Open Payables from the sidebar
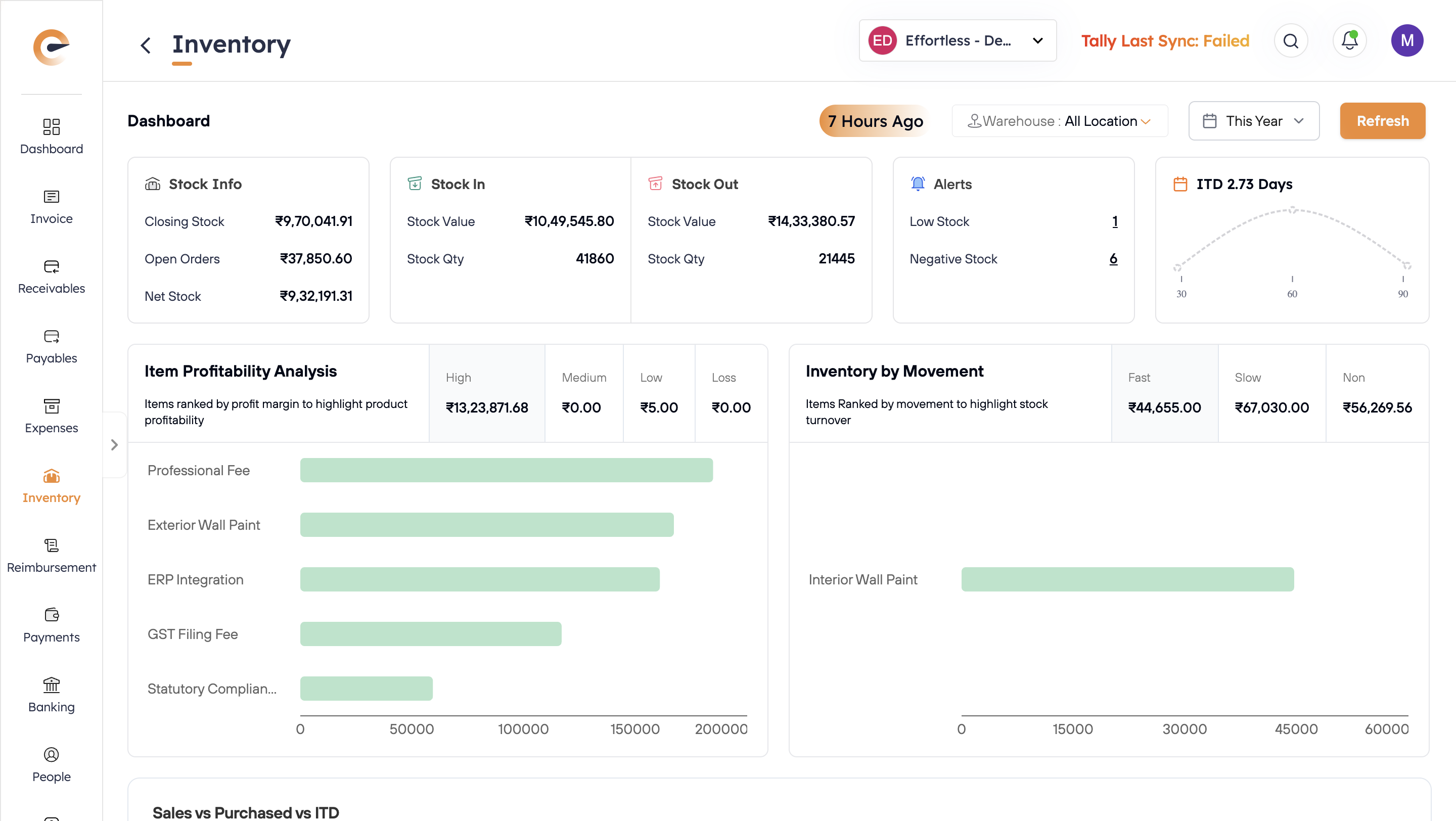The height and width of the screenshot is (821, 1456). click(52, 346)
